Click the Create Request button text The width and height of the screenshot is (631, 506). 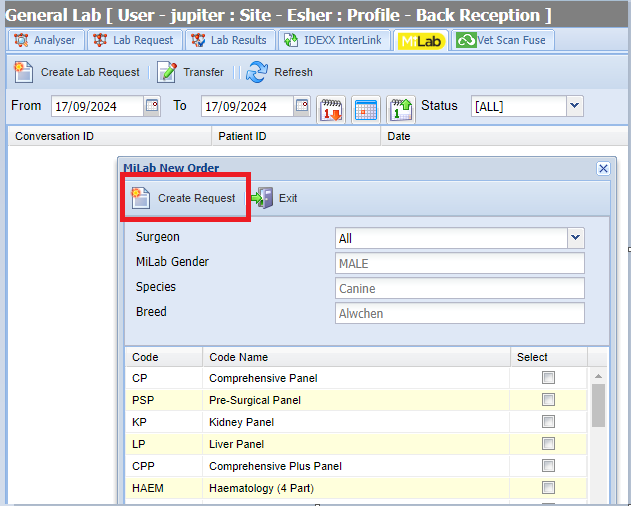click(x=196, y=198)
